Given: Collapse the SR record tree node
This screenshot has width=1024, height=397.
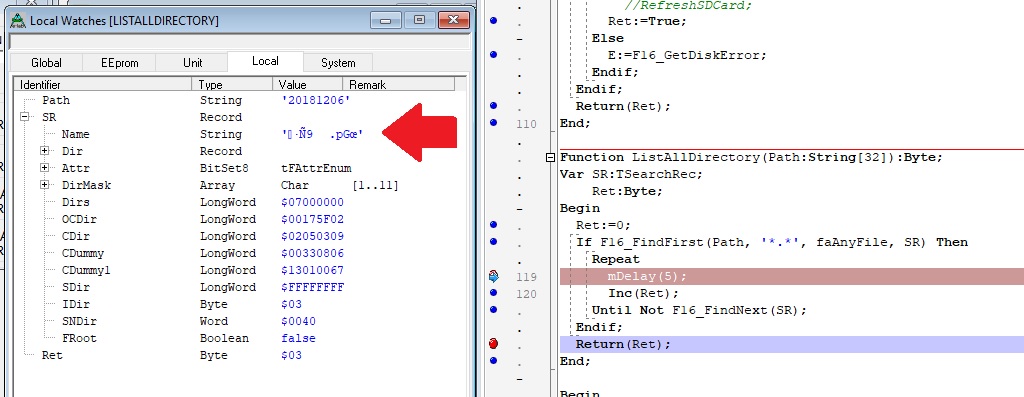Looking at the screenshot, I should pos(25,117).
